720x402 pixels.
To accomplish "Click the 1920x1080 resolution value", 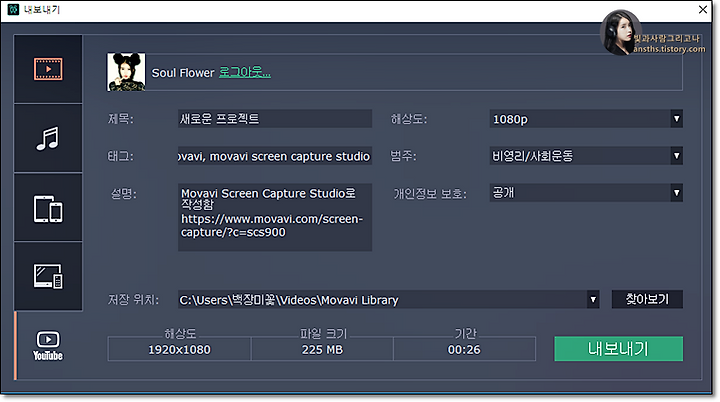I will point(179,350).
